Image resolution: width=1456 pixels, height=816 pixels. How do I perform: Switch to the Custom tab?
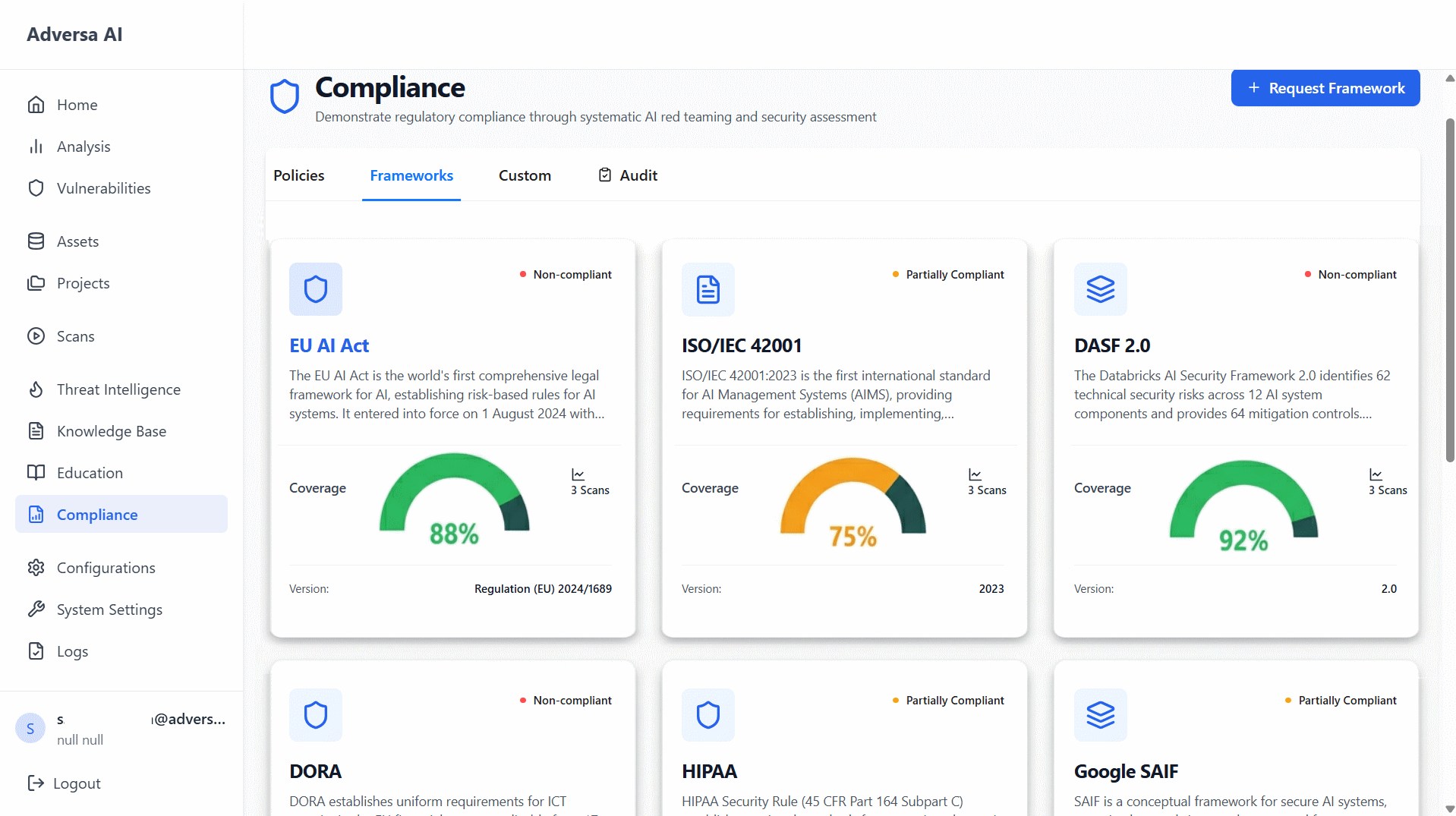(524, 175)
